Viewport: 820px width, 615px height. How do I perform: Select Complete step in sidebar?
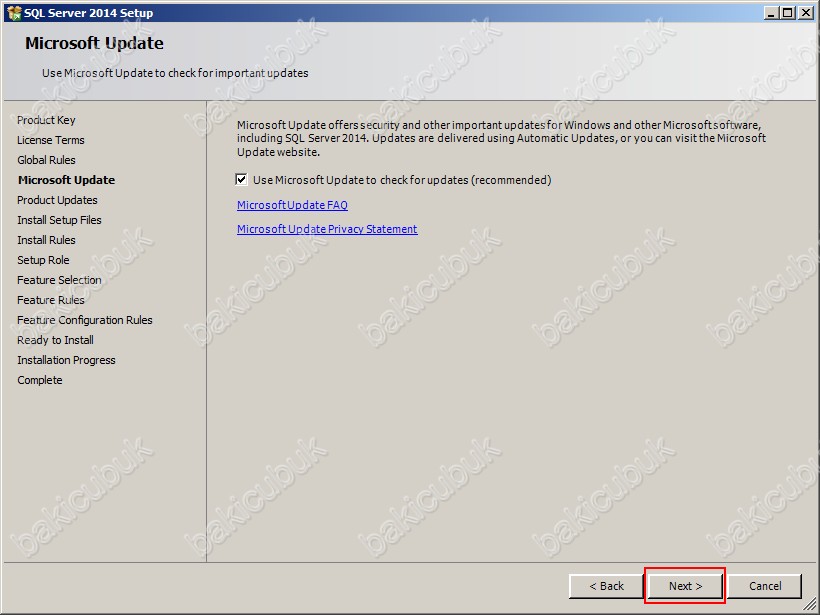(x=40, y=380)
